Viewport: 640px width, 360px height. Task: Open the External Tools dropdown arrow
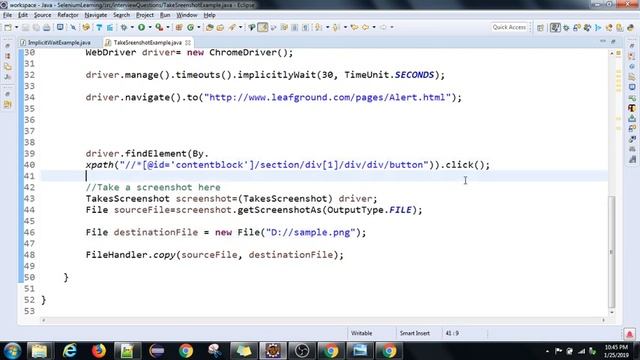[168, 27]
